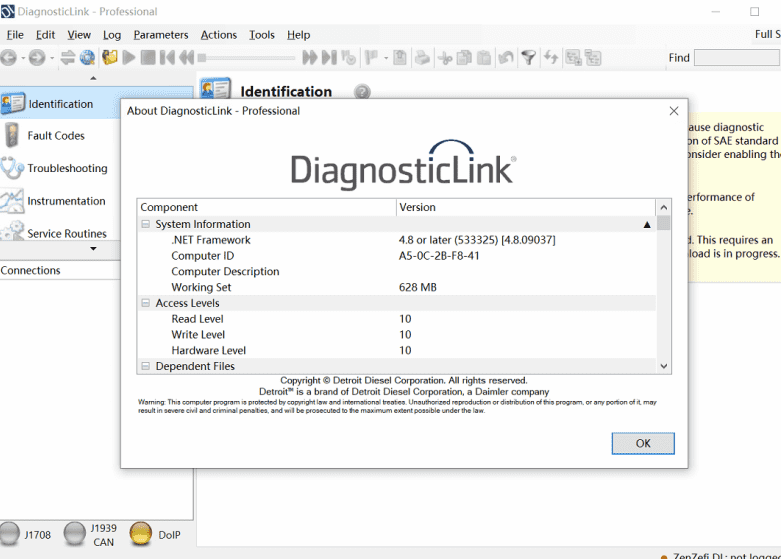Click the collapse all tree icon
This screenshot has height=559, width=781.
click(593, 58)
